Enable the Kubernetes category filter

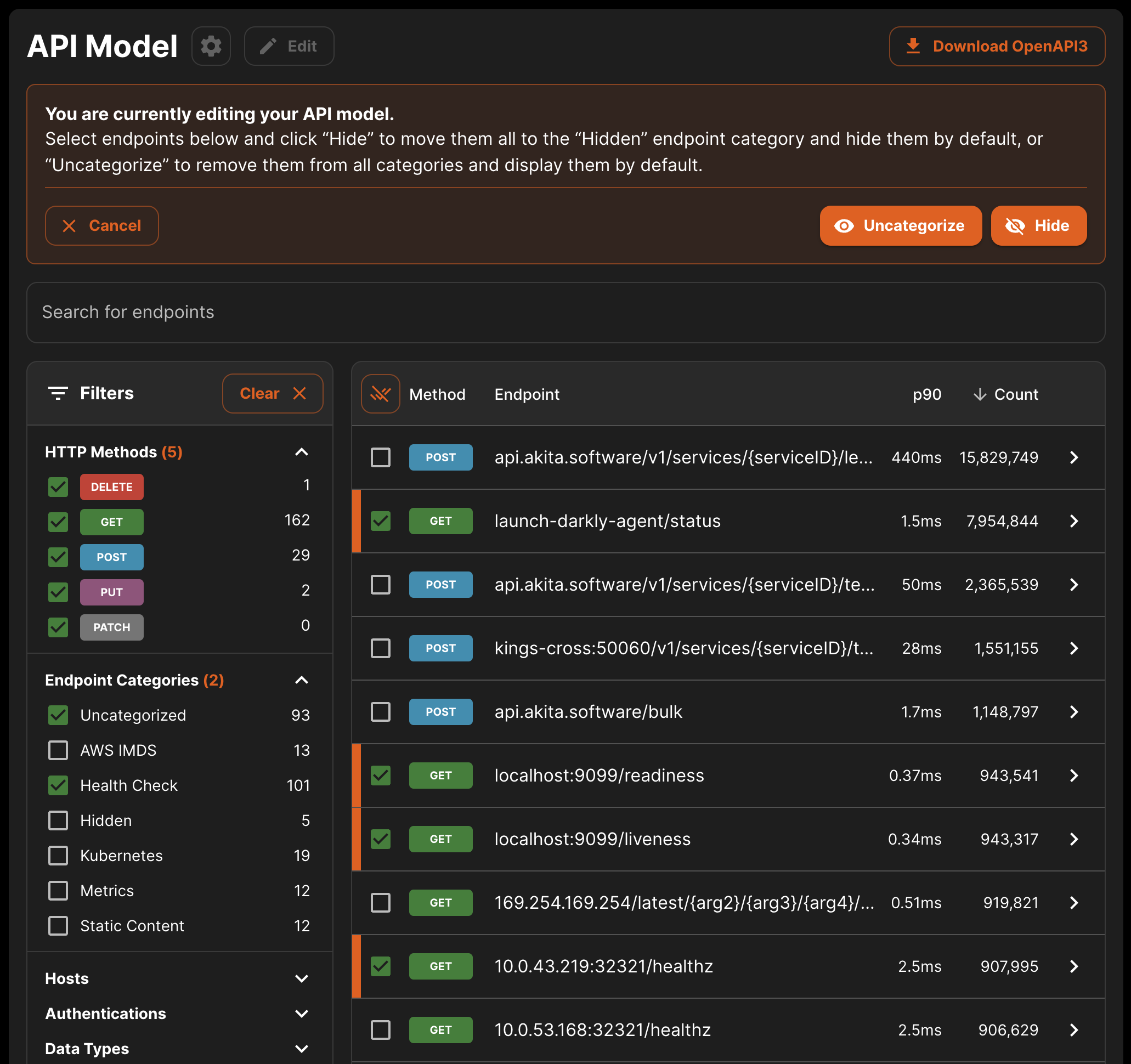tap(58, 856)
